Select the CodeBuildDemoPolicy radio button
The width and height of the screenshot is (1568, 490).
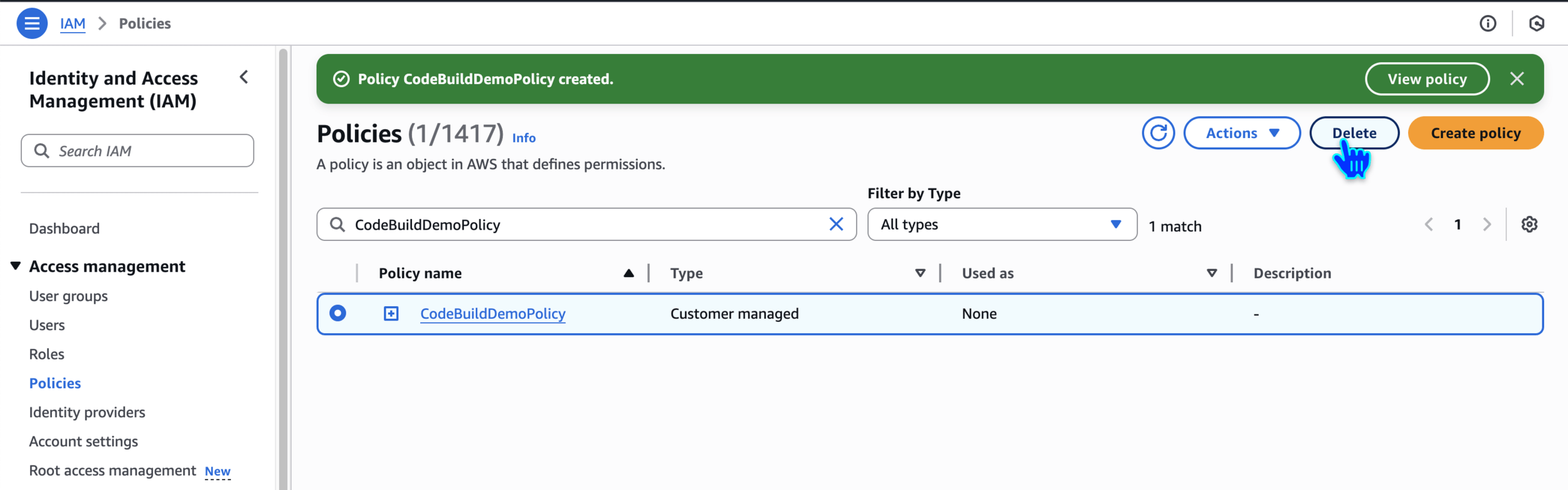coord(337,313)
